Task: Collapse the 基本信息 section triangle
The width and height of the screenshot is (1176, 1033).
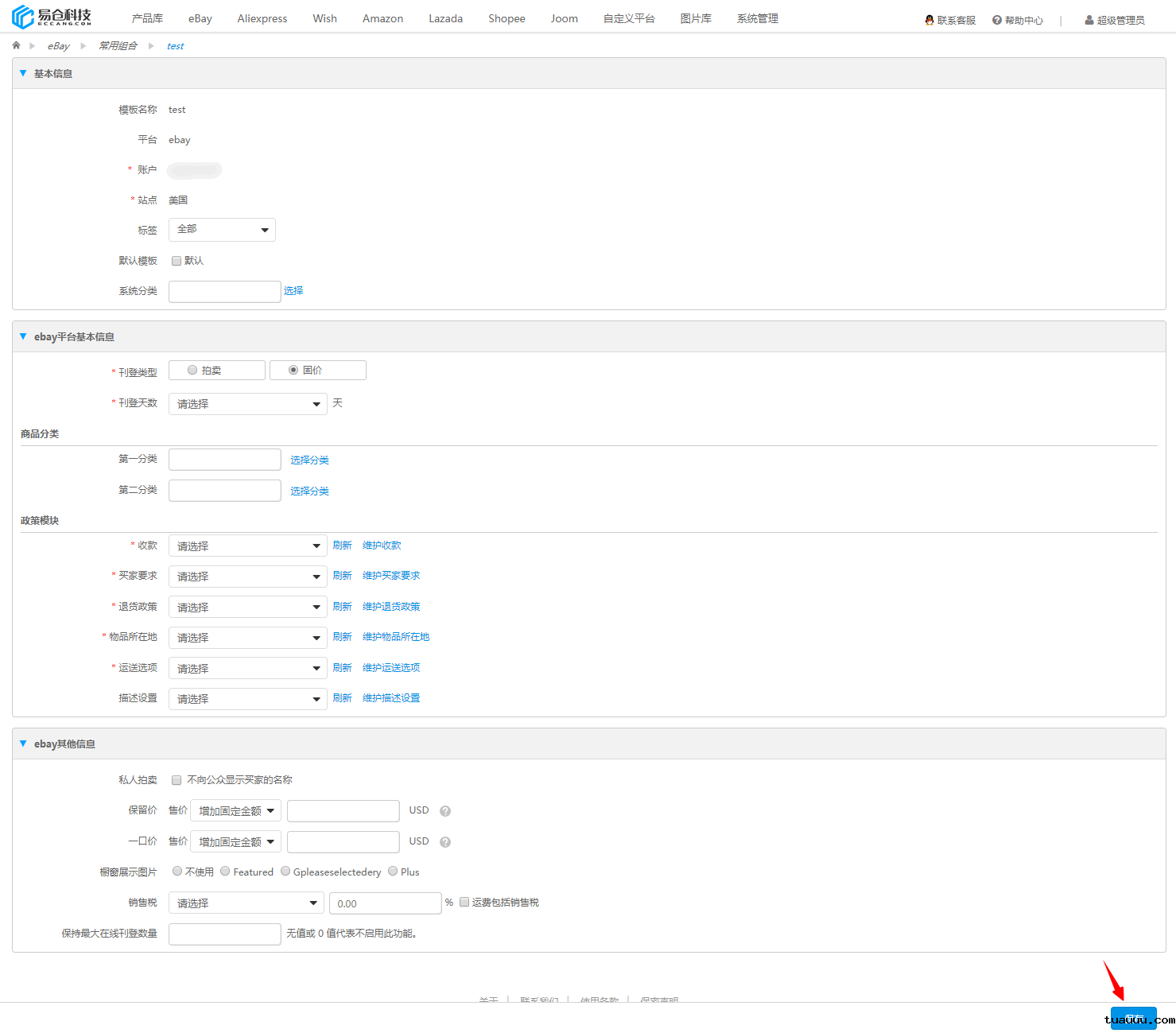Action: click(x=23, y=73)
